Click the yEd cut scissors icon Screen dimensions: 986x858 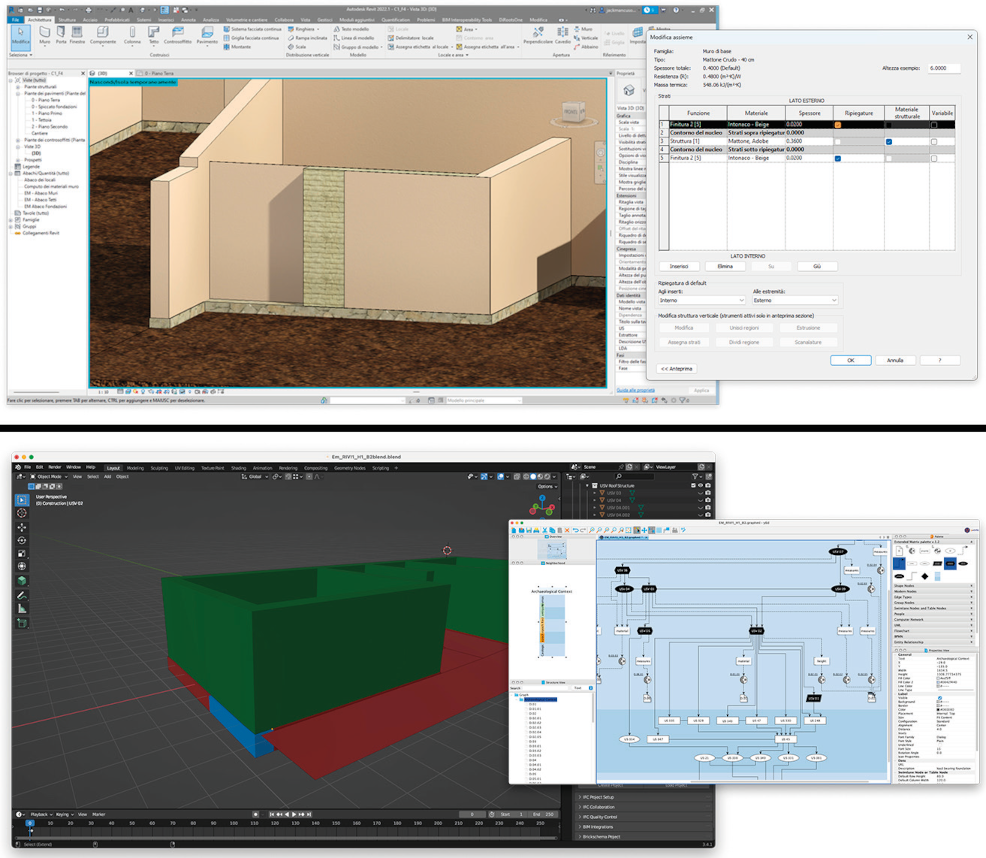(x=545, y=530)
